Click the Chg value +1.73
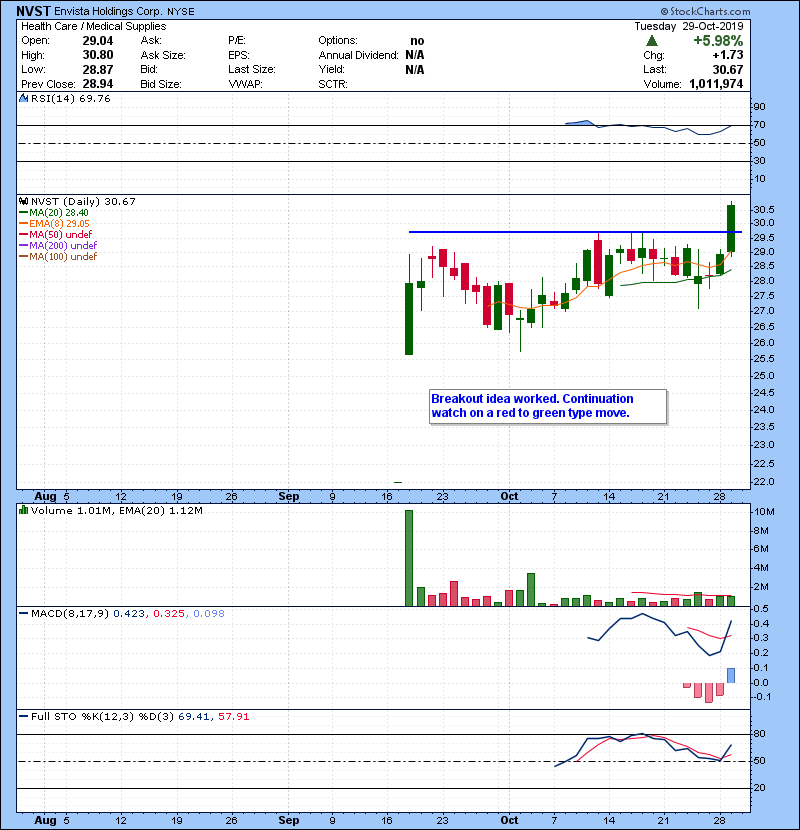This screenshot has height=830, width=800. 727,55
